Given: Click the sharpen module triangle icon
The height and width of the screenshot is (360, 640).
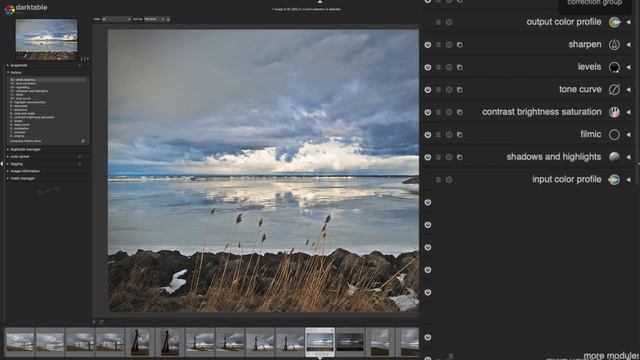Looking at the screenshot, I should (614, 44).
